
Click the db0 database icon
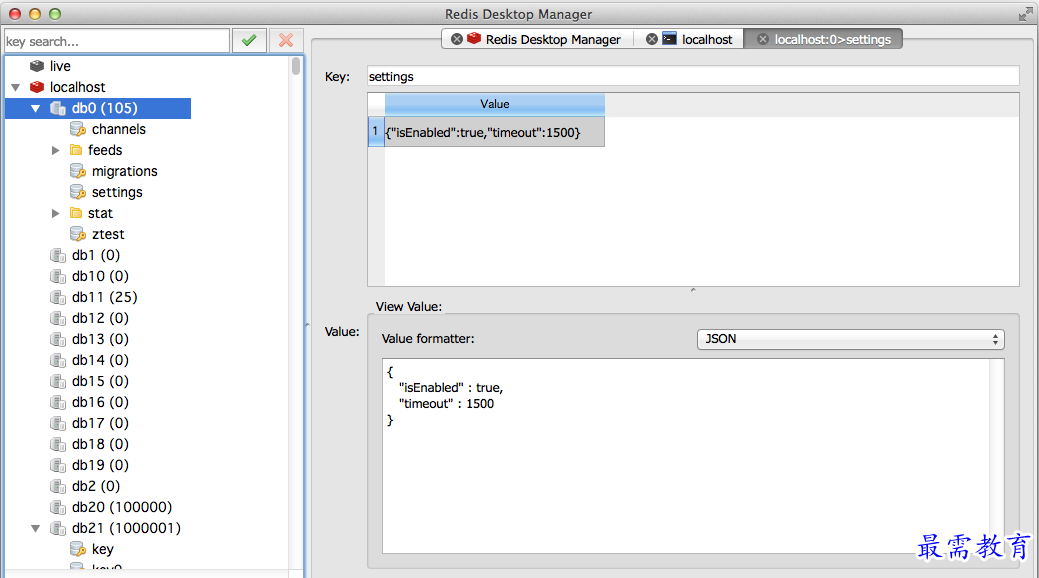58,108
